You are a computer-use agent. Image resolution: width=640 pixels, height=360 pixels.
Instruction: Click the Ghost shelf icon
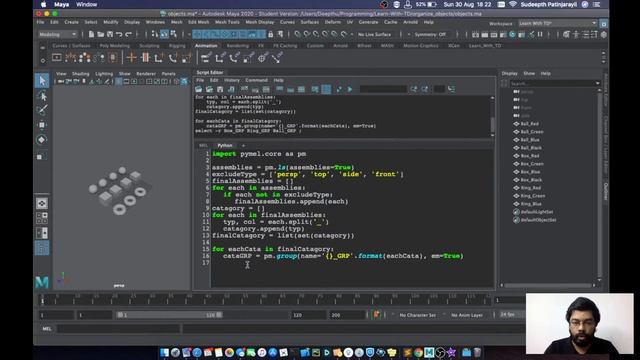click(x=85, y=58)
